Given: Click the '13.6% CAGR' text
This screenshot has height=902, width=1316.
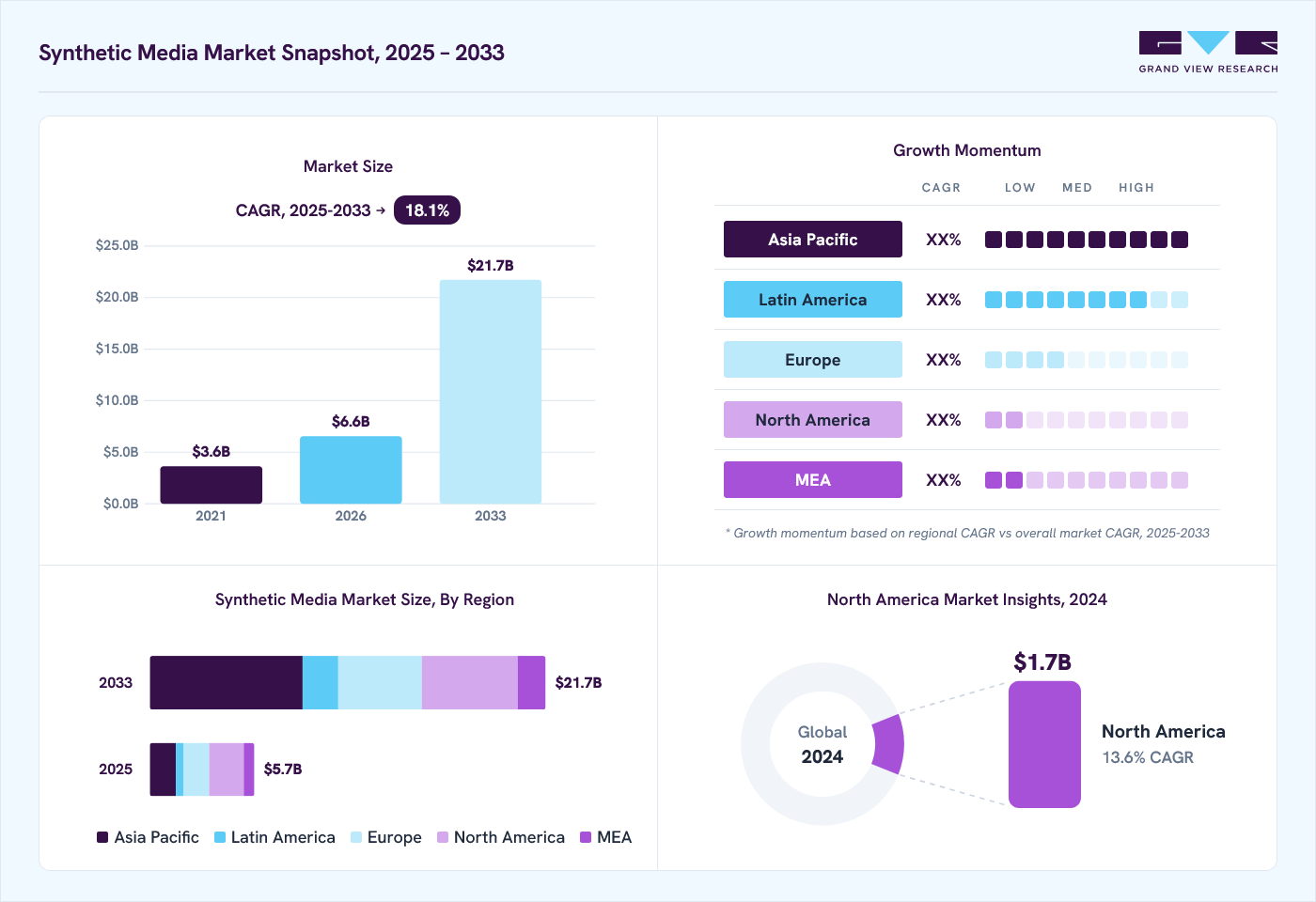Looking at the screenshot, I should click(1148, 757).
